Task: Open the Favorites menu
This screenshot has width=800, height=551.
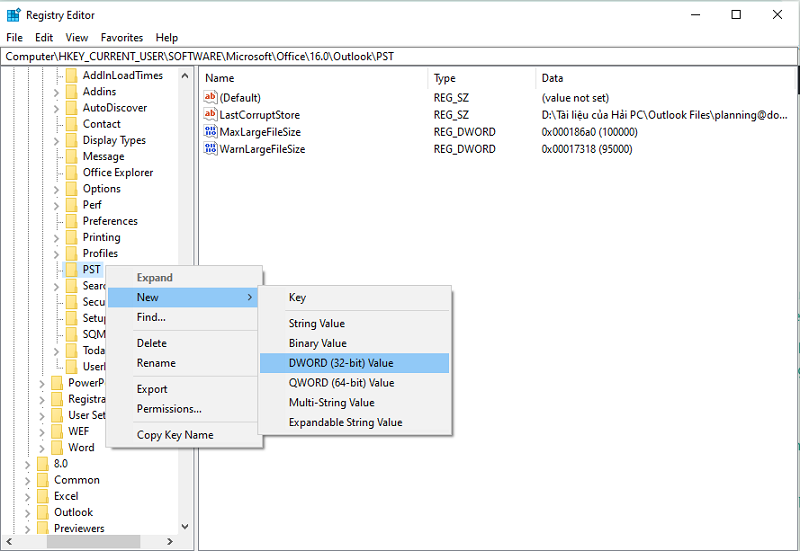Action: pyautogui.click(x=120, y=38)
